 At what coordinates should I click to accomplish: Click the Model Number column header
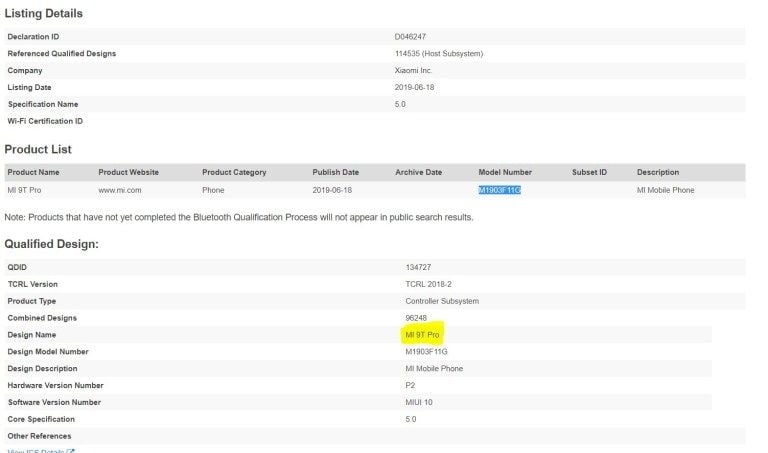pos(505,172)
